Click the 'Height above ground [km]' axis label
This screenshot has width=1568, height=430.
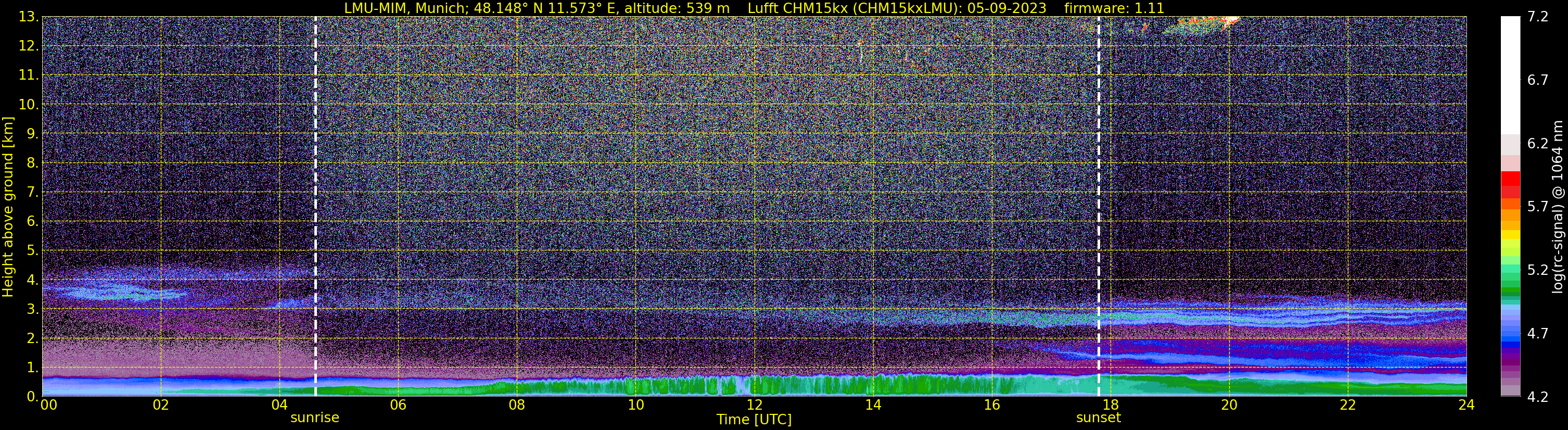point(8,207)
